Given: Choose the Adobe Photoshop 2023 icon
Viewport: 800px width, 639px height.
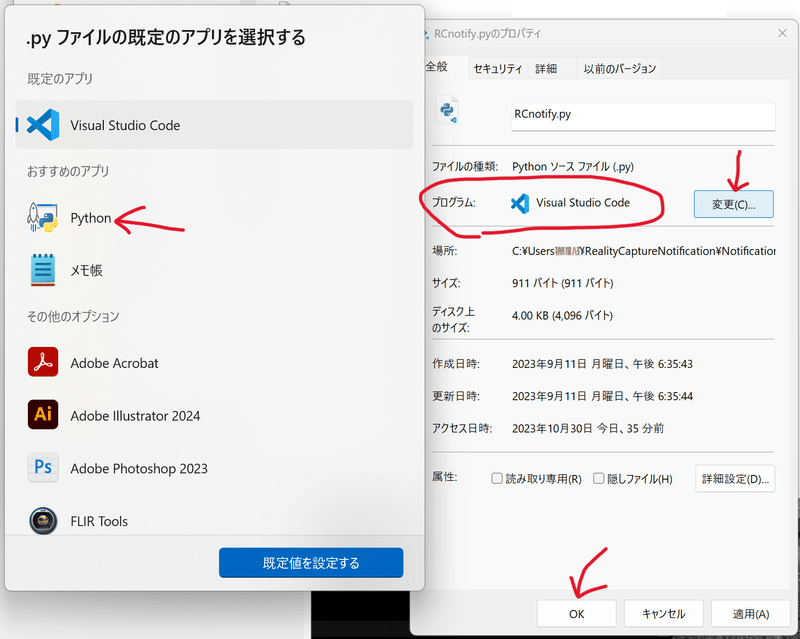Looking at the screenshot, I should pos(43,467).
